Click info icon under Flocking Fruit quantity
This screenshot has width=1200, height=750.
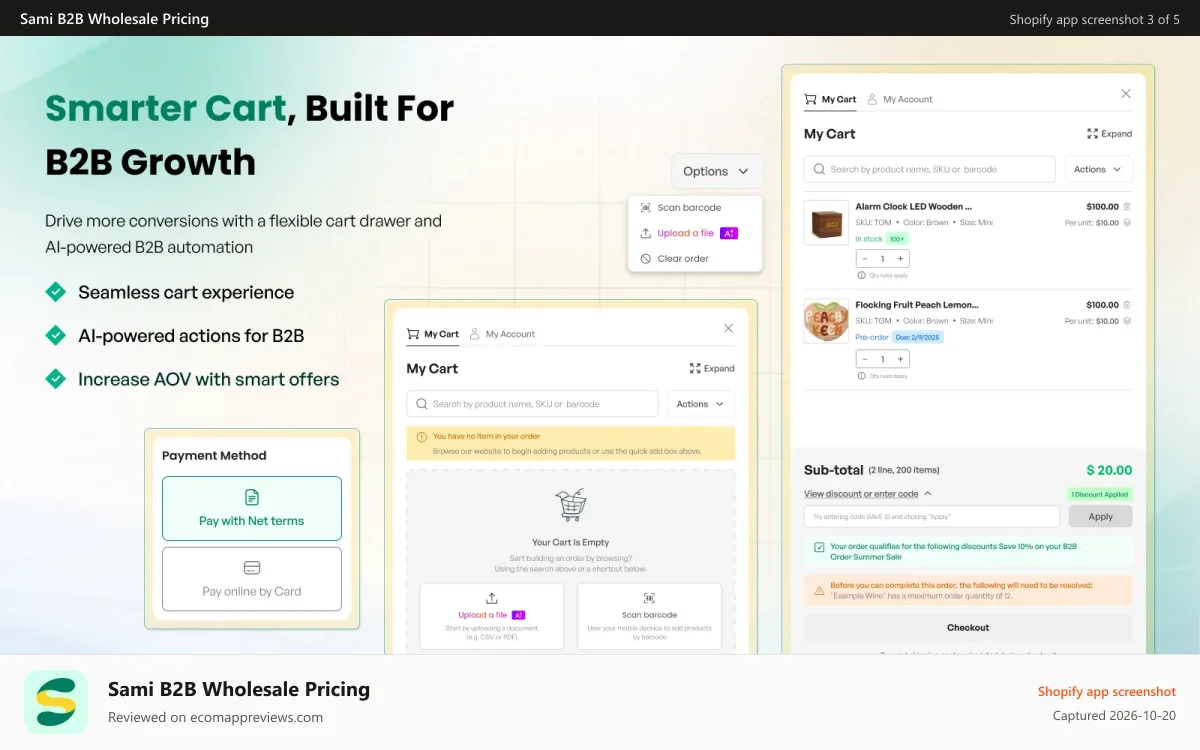pyautogui.click(x=861, y=376)
